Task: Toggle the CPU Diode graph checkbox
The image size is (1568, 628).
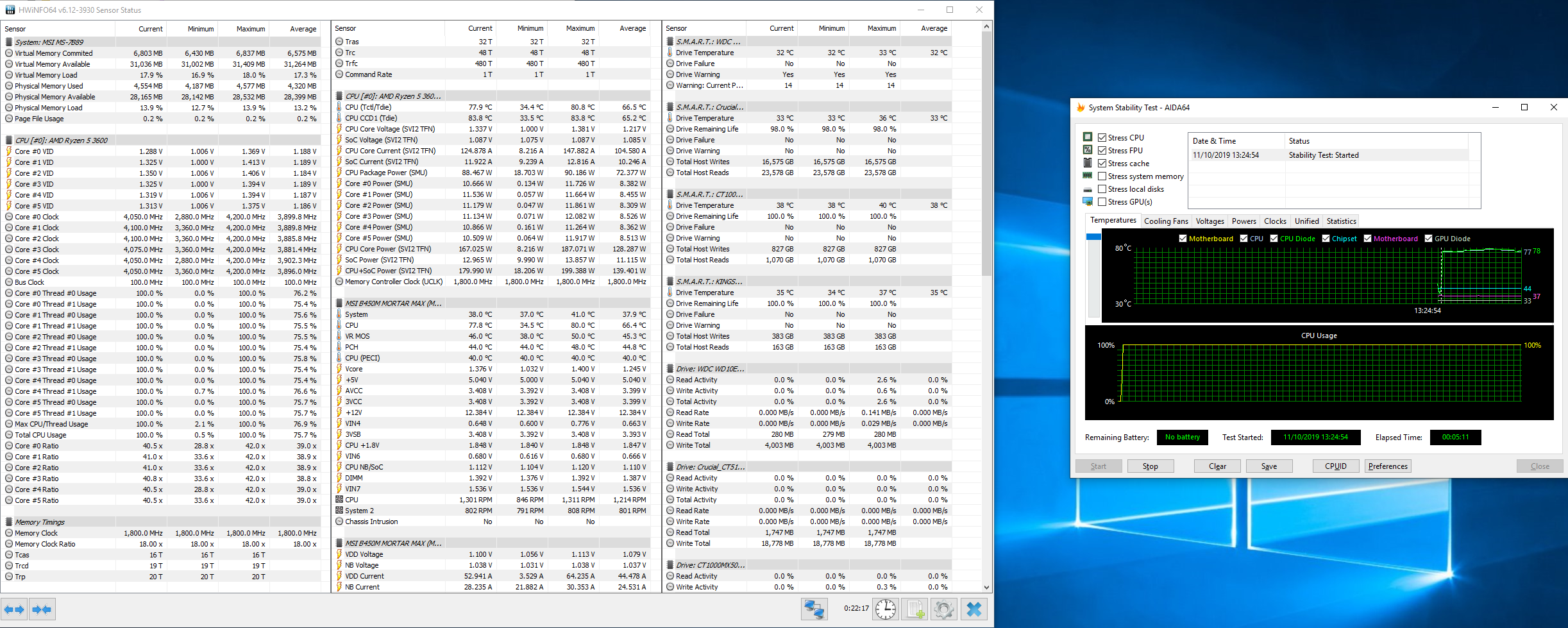Action: [1274, 239]
